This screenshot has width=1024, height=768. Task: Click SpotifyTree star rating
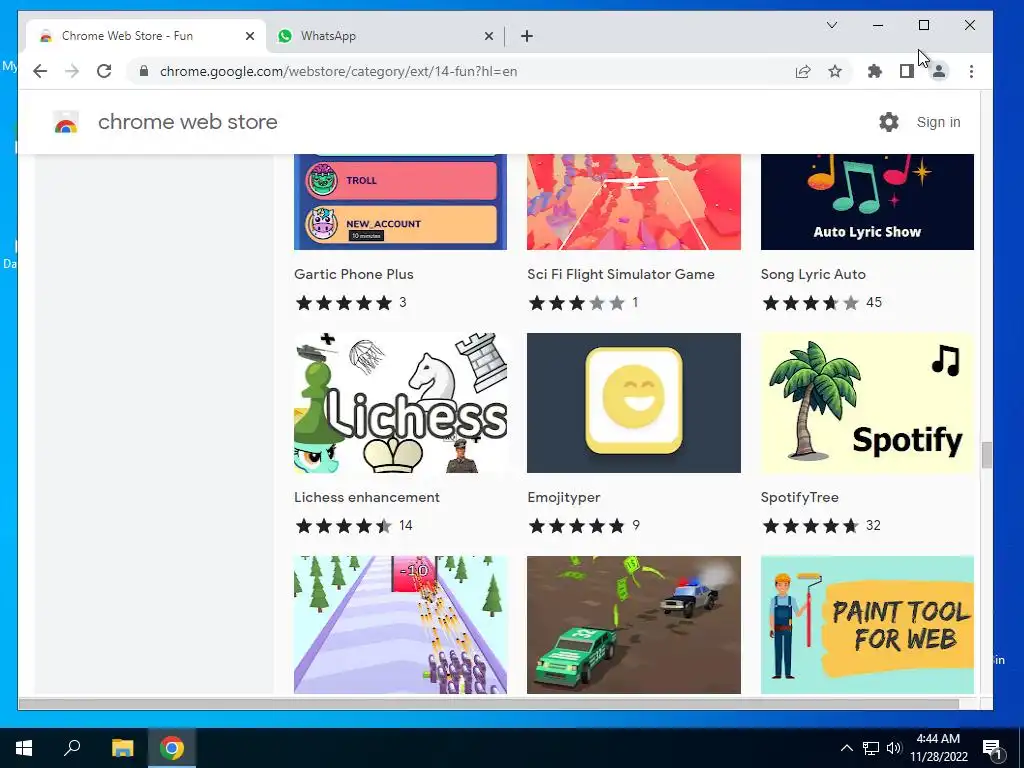click(810, 526)
